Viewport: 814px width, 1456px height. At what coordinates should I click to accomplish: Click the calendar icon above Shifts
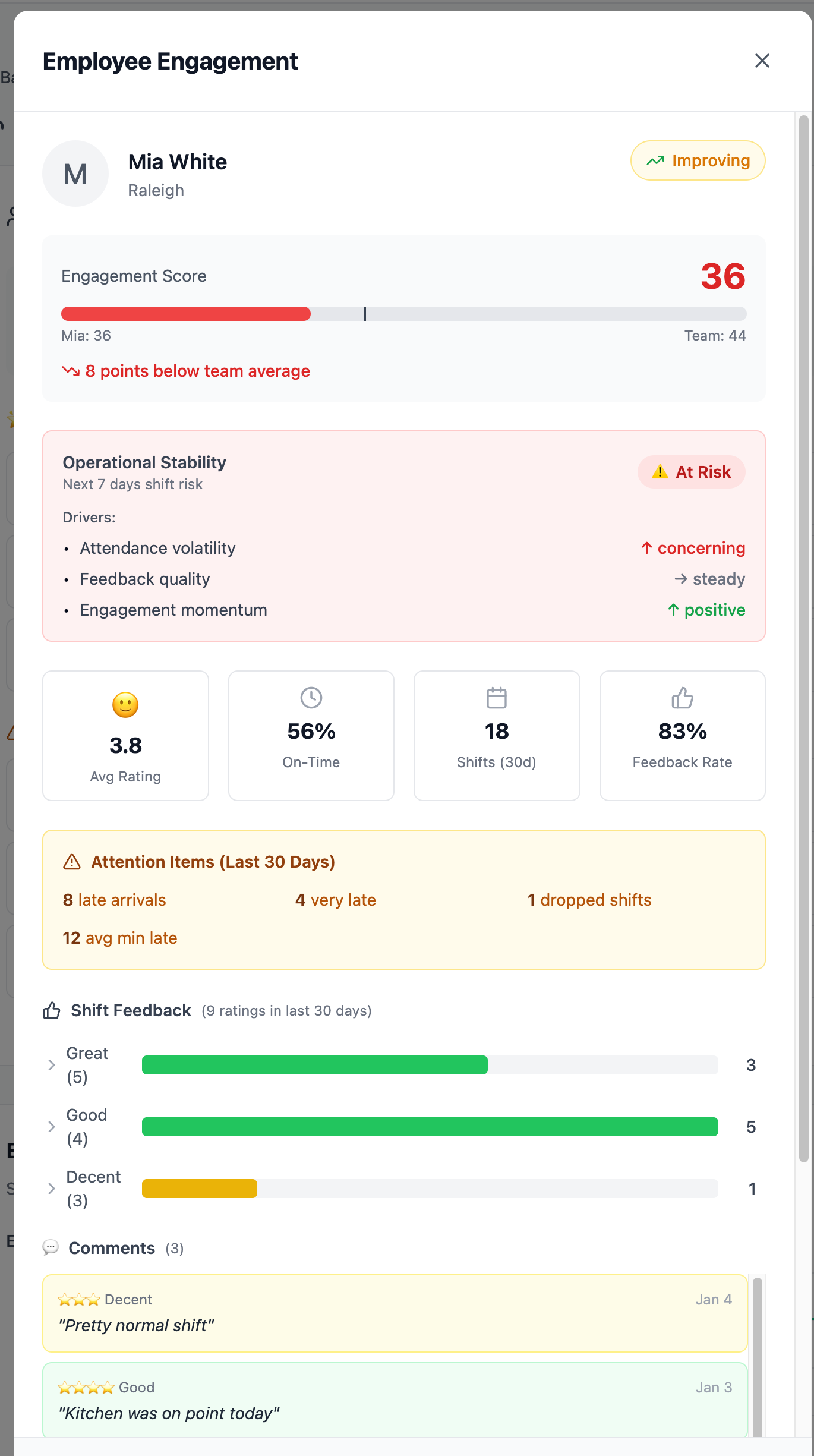pos(497,698)
